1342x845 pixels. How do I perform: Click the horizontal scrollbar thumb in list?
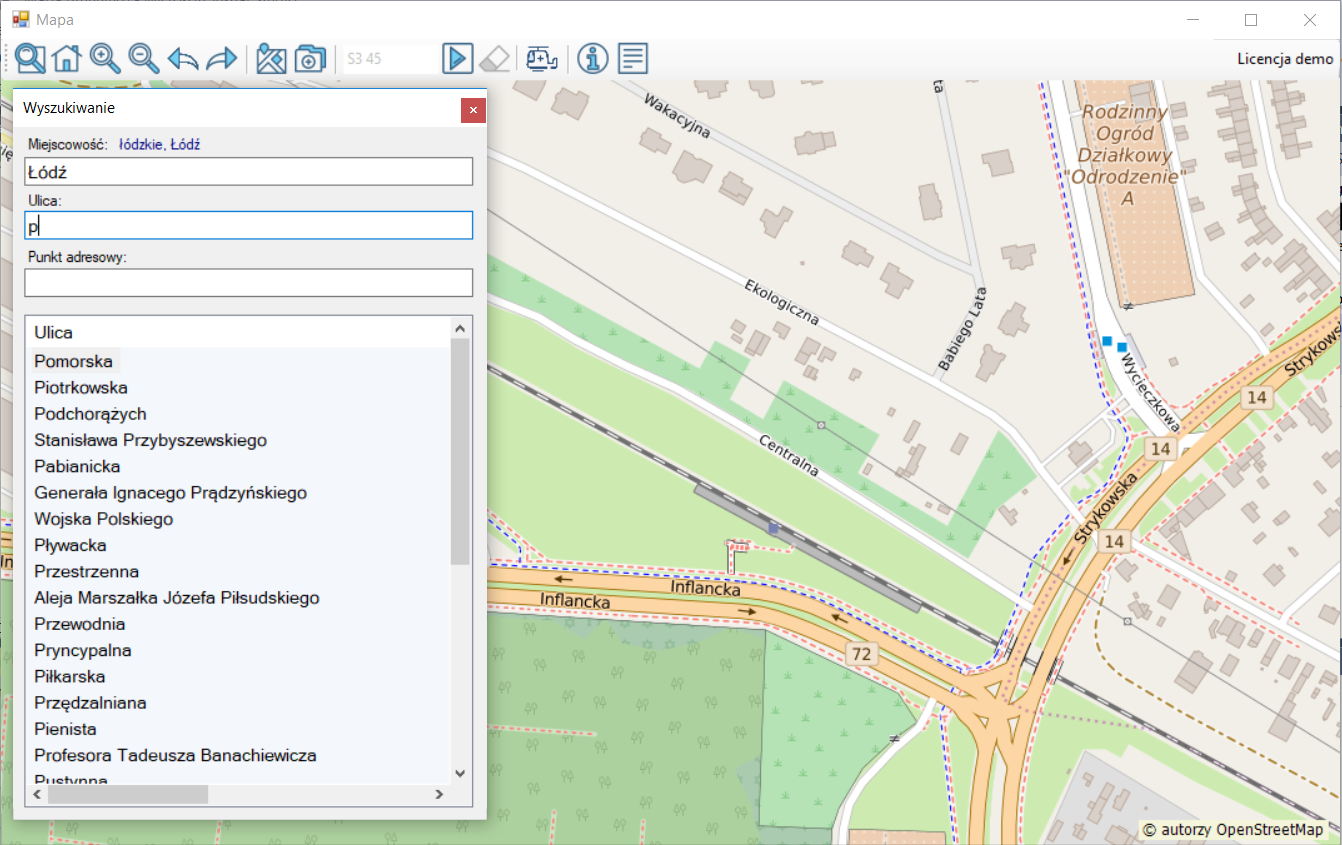[128, 794]
